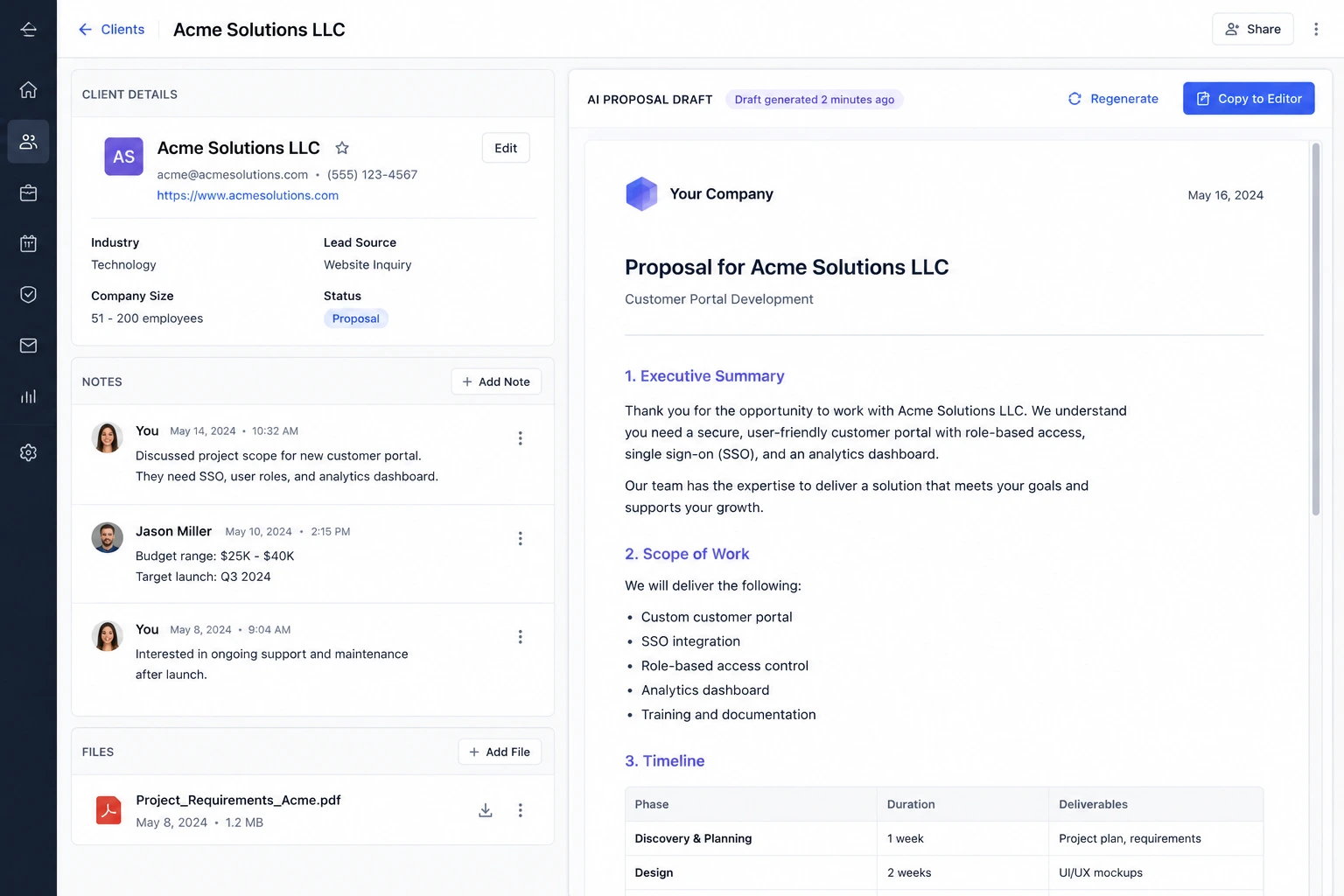Click the Proposal for Acme Solutions LLC heading
This screenshot has height=896, width=1344.
click(x=787, y=267)
